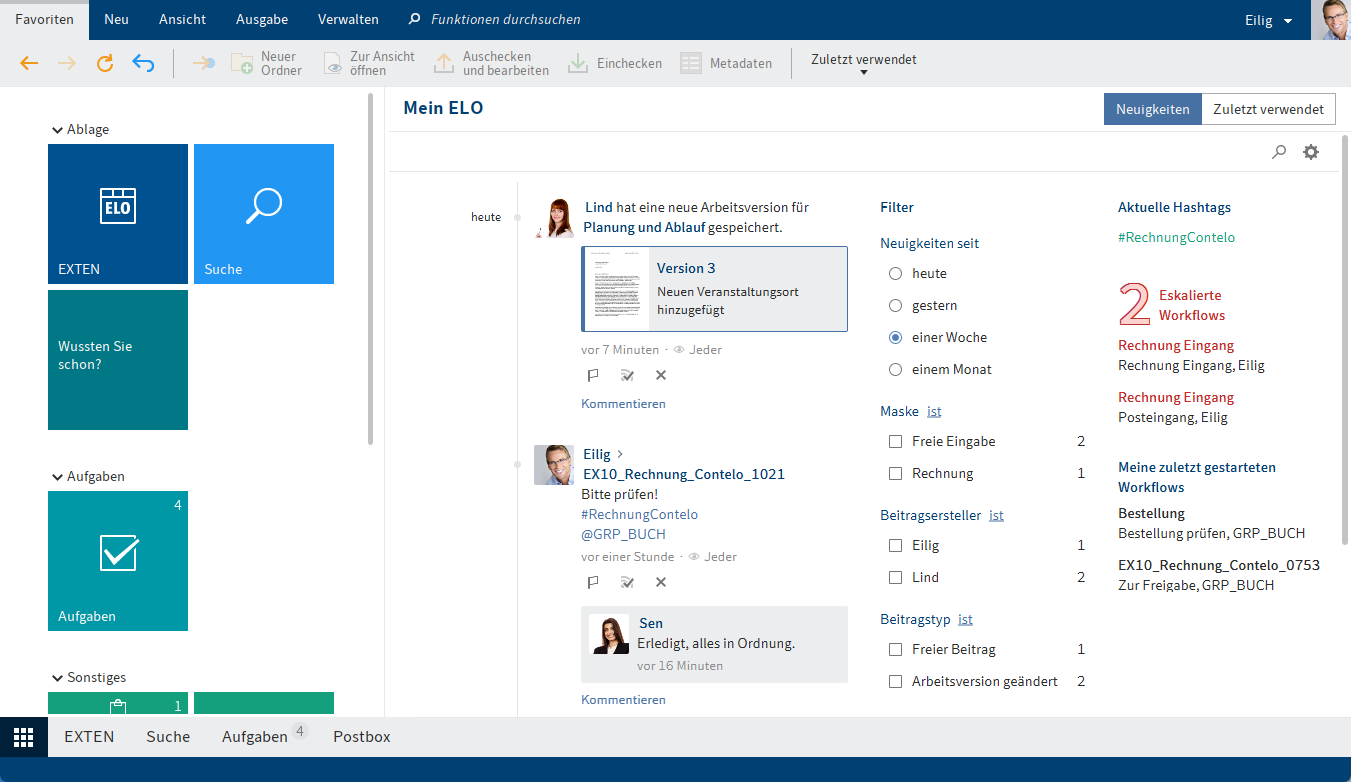
Task: Click the #RechnungContelo hashtag link
Action: point(1176,237)
